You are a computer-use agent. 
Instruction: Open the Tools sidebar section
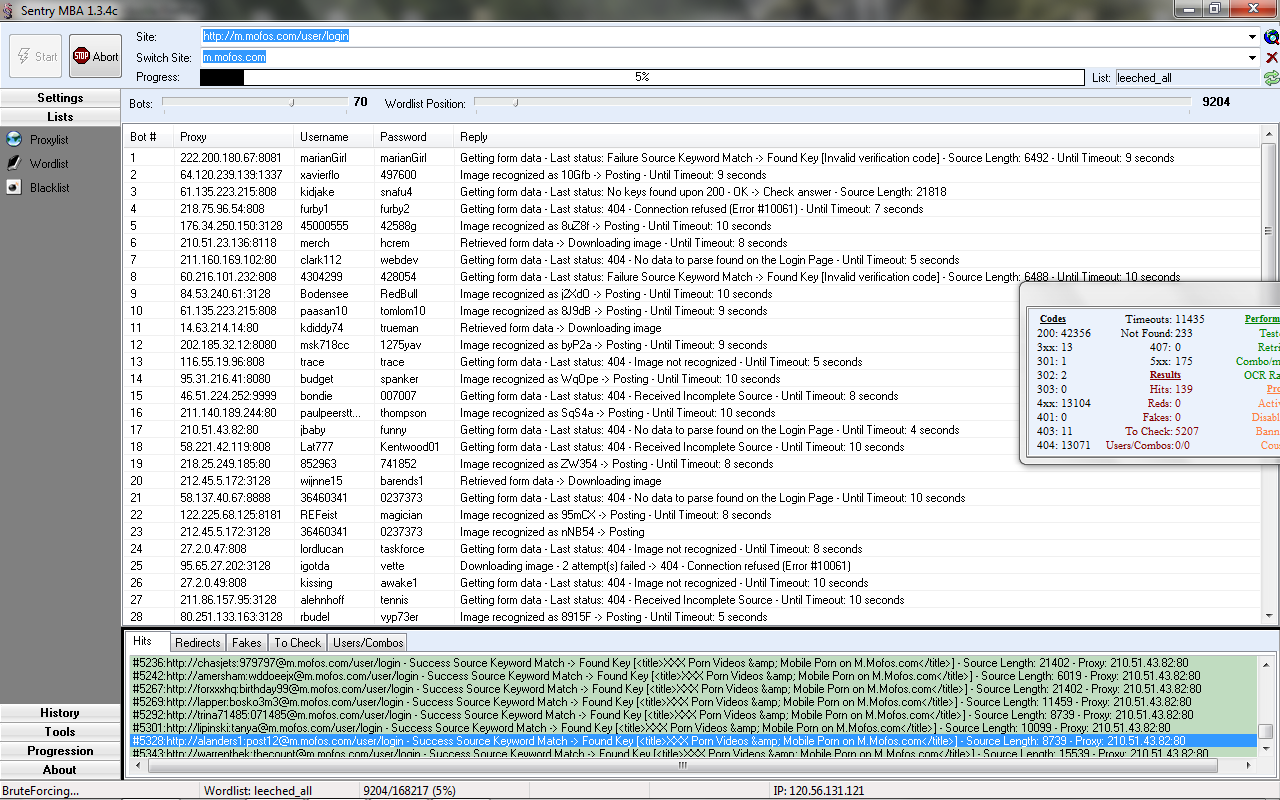coord(60,732)
